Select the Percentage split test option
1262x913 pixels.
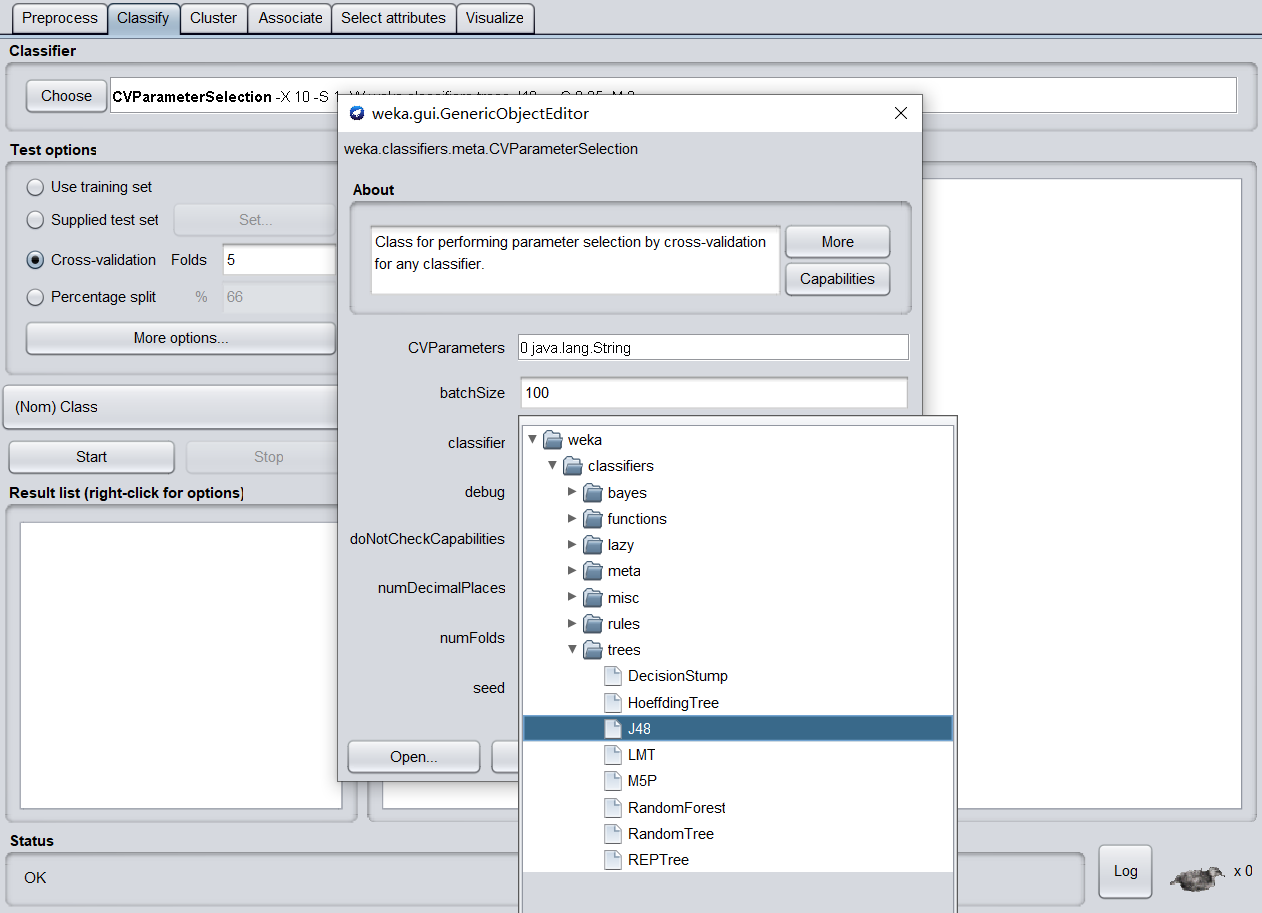[35, 297]
